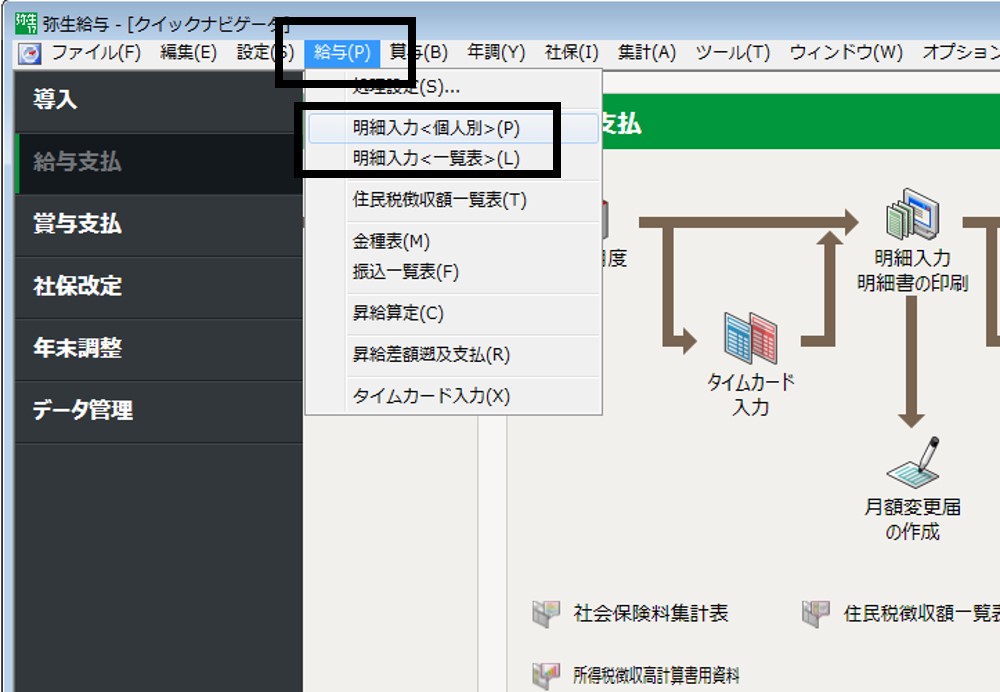
Task: Open the 社保(I) menu
Action: tap(571, 52)
